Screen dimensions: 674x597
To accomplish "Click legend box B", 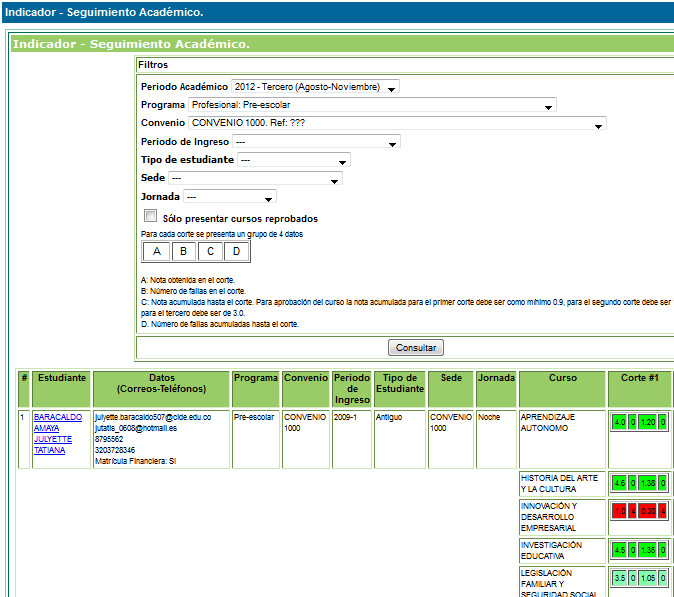I will point(184,251).
